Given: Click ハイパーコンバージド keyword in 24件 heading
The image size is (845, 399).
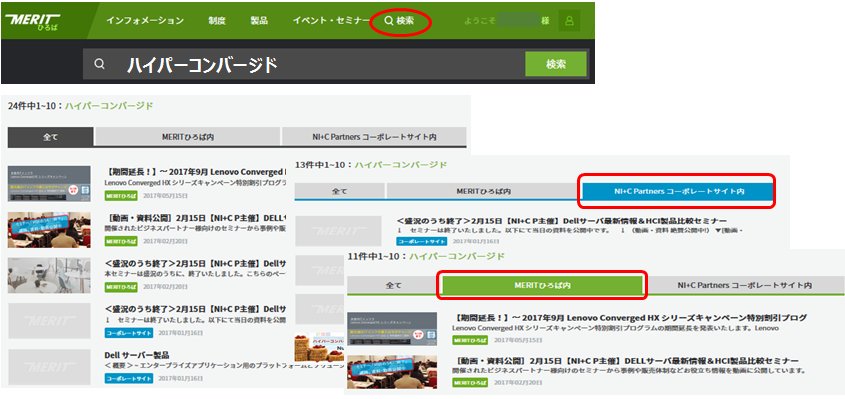Looking at the screenshot, I should point(109,106).
